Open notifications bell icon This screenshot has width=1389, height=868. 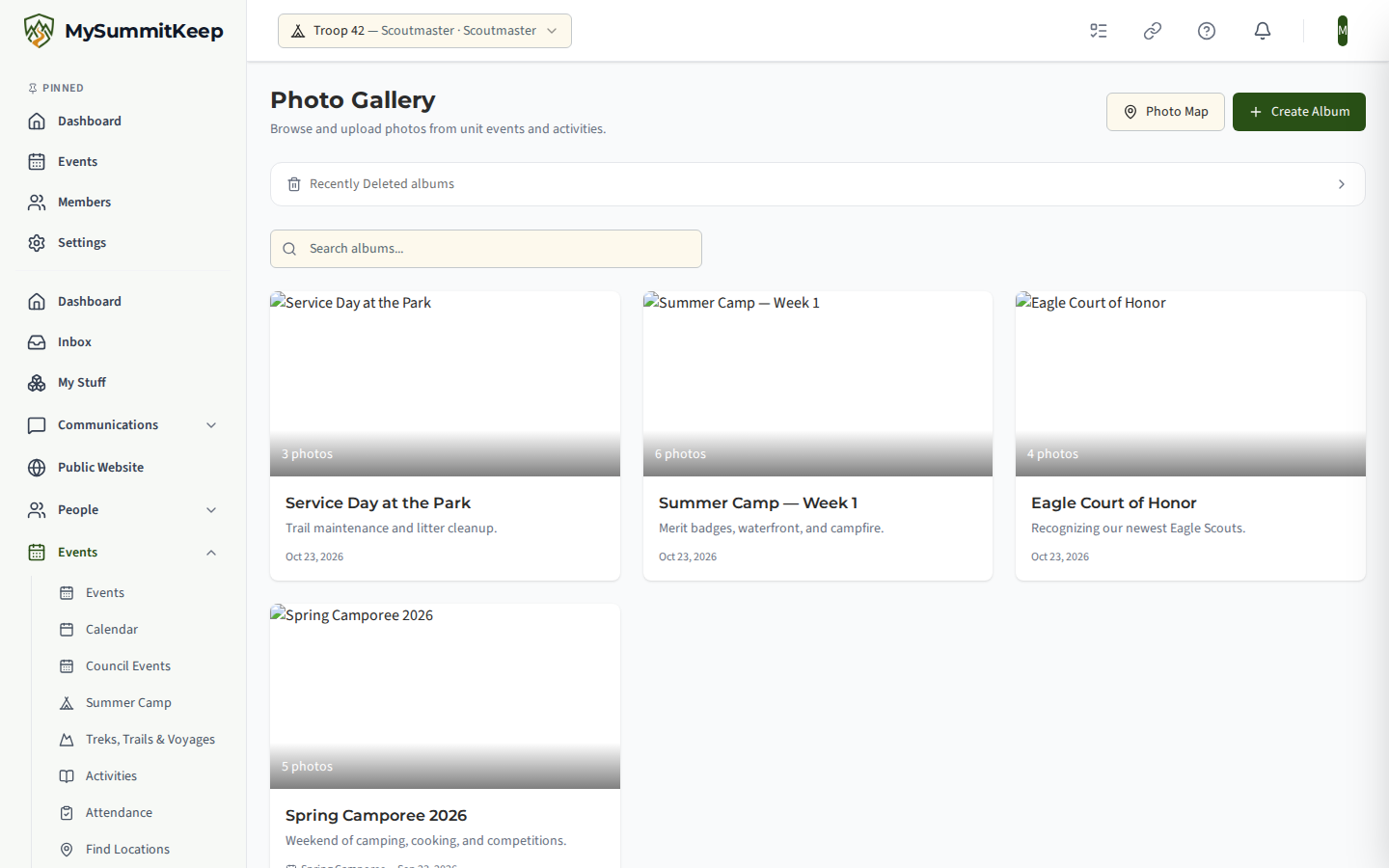click(x=1263, y=31)
